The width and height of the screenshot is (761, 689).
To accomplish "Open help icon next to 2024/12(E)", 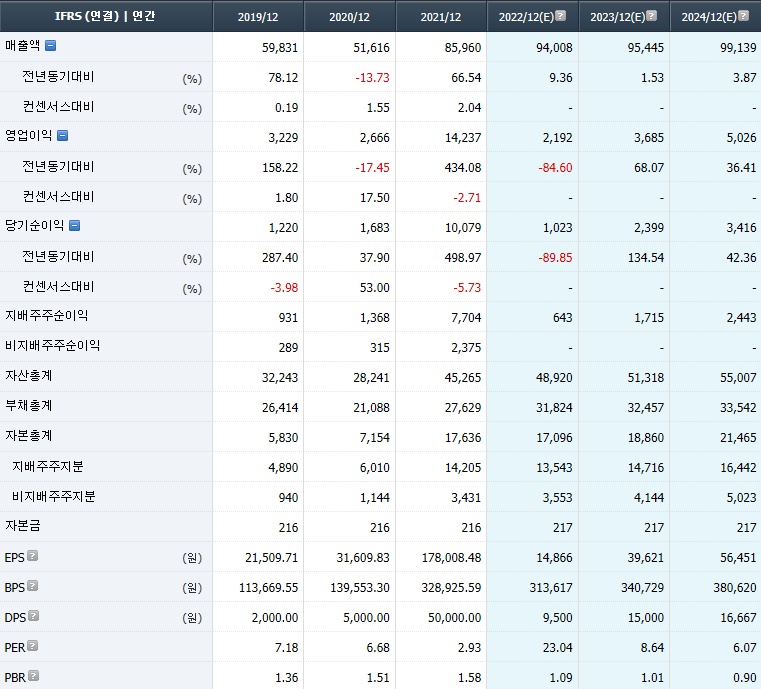I will point(743,16).
